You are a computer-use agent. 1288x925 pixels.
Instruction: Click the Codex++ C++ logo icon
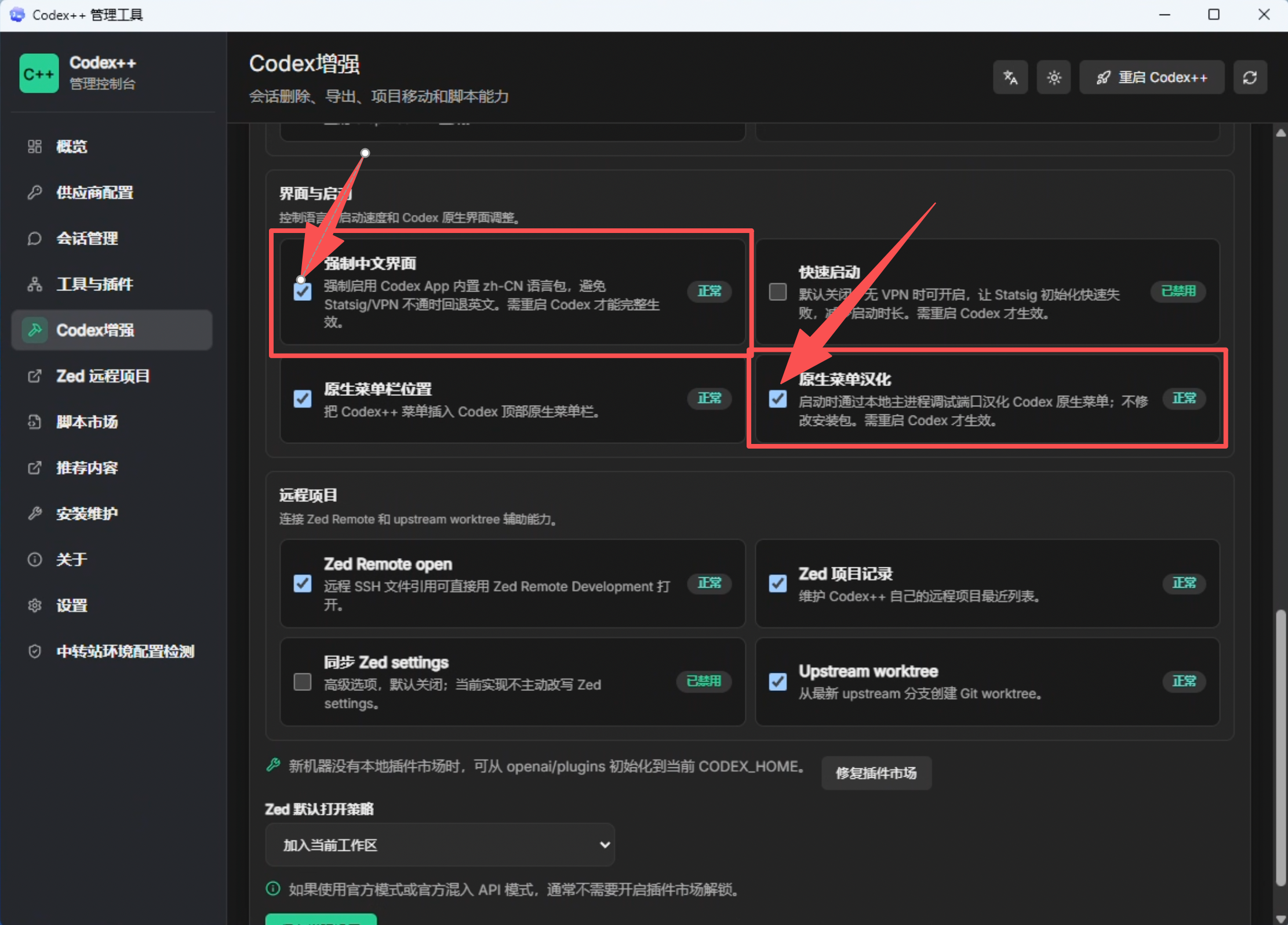point(39,74)
